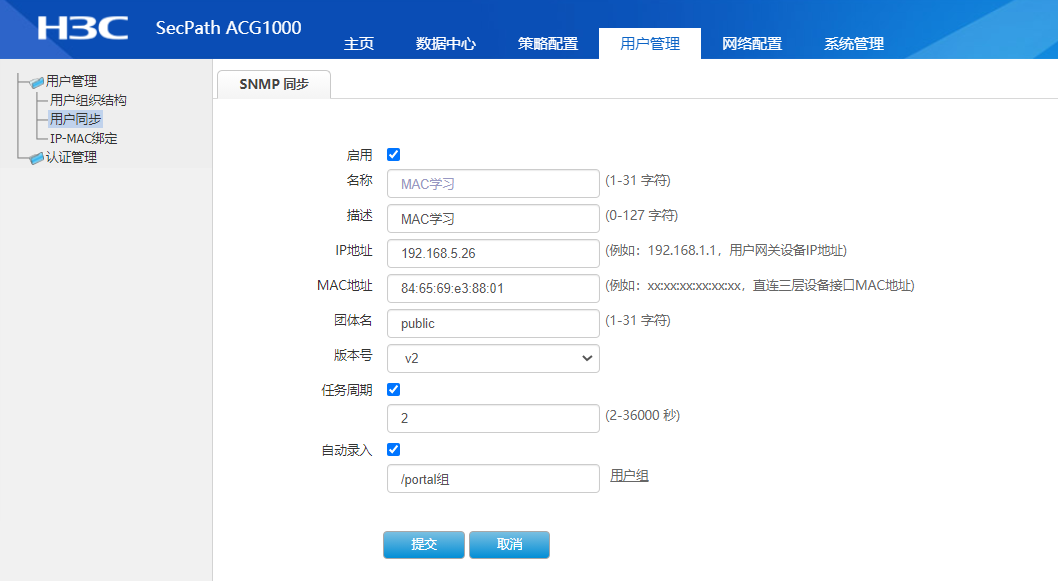The width and height of the screenshot is (1058, 581).
Task: Click the 团体名 label
Action: click(x=353, y=320)
